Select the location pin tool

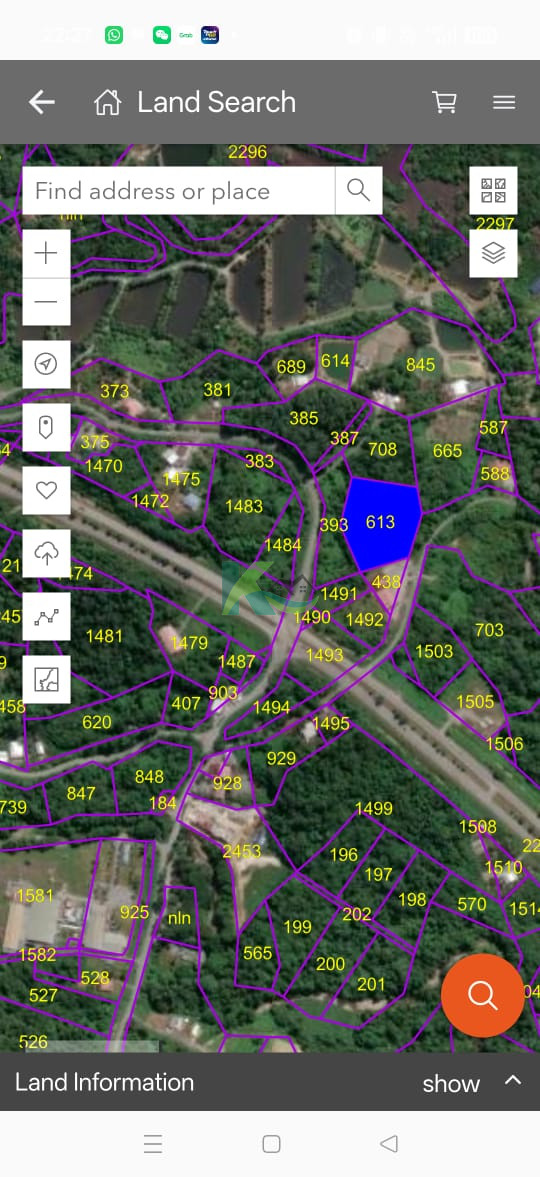pyautogui.click(x=47, y=428)
